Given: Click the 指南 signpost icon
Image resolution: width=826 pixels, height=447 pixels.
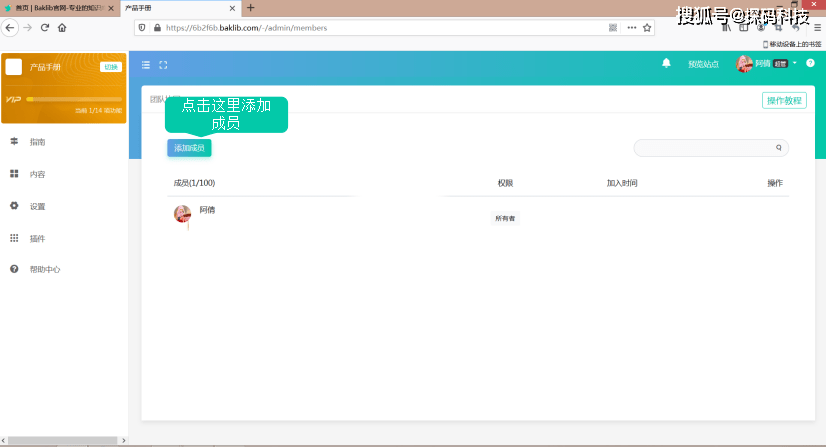Looking at the screenshot, I should [x=14, y=141].
